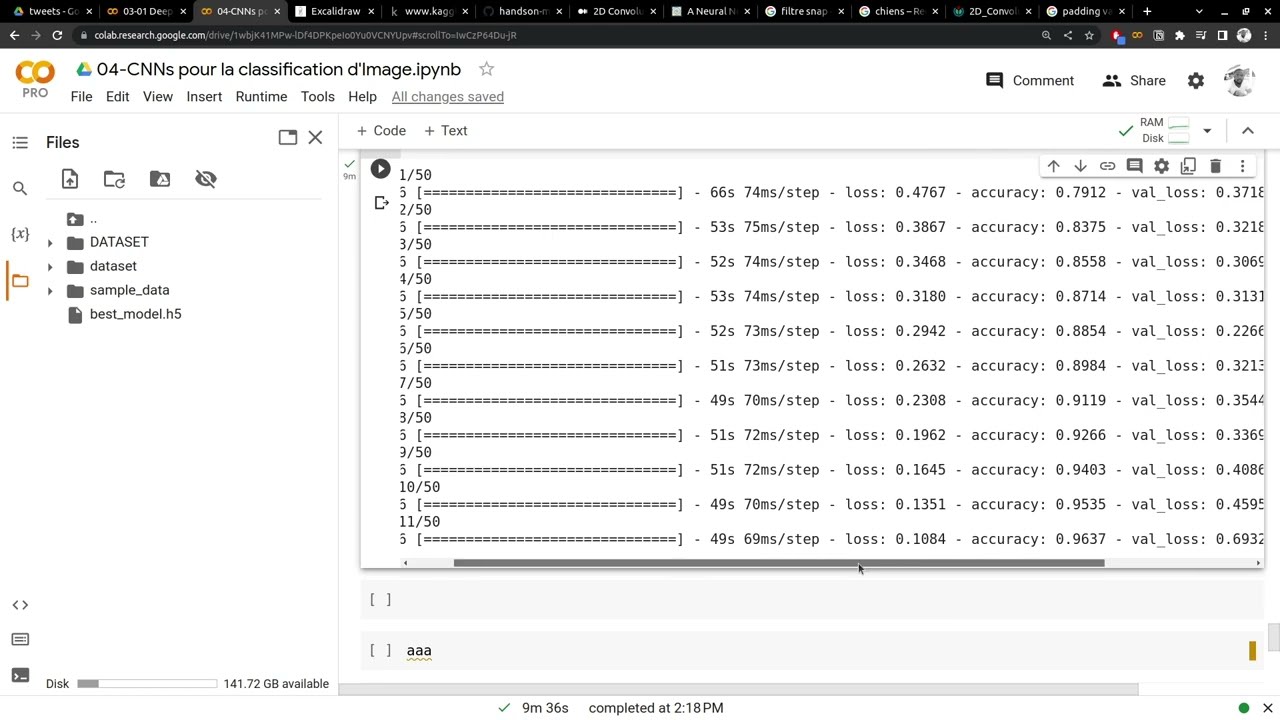
Task: Open the cell's more actions menu
Action: (x=1242, y=166)
